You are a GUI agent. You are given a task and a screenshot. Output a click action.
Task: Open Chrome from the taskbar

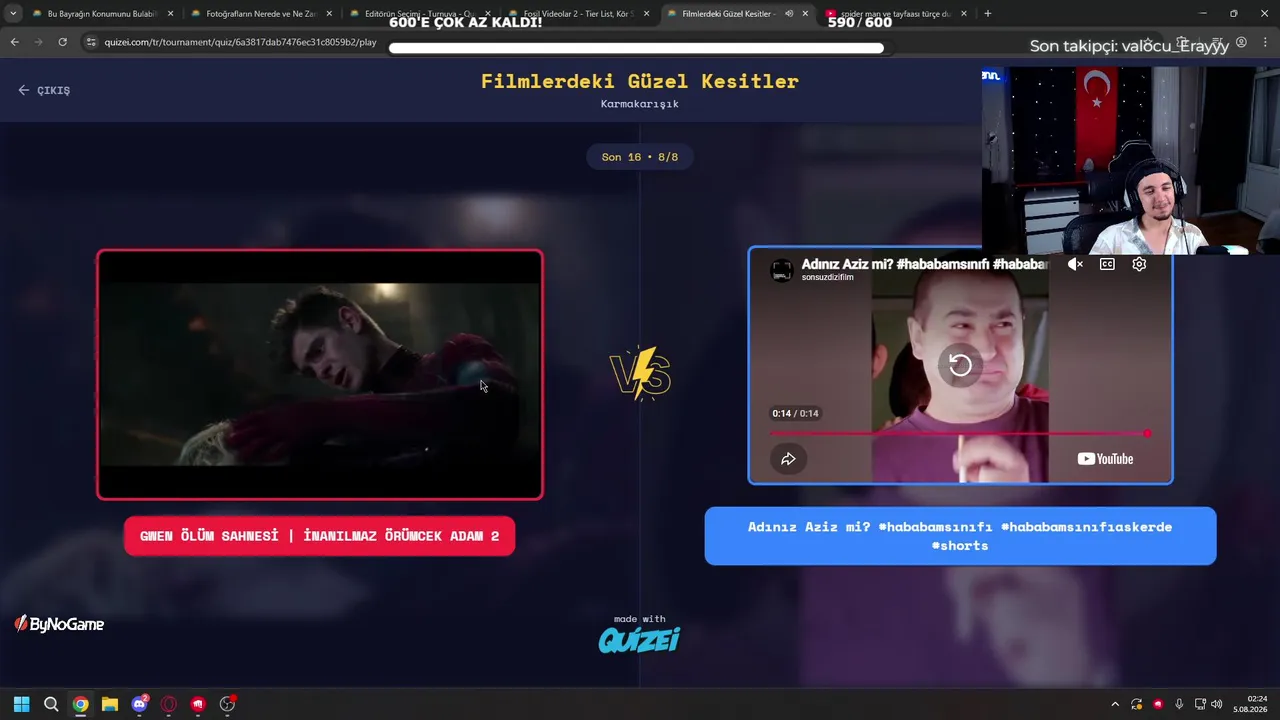(x=80, y=704)
